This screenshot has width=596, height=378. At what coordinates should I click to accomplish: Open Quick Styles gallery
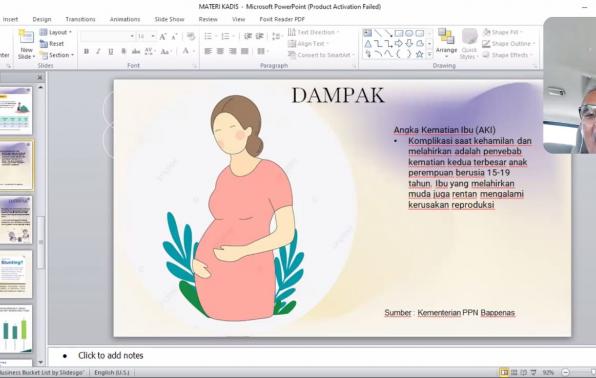tap(469, 44)
